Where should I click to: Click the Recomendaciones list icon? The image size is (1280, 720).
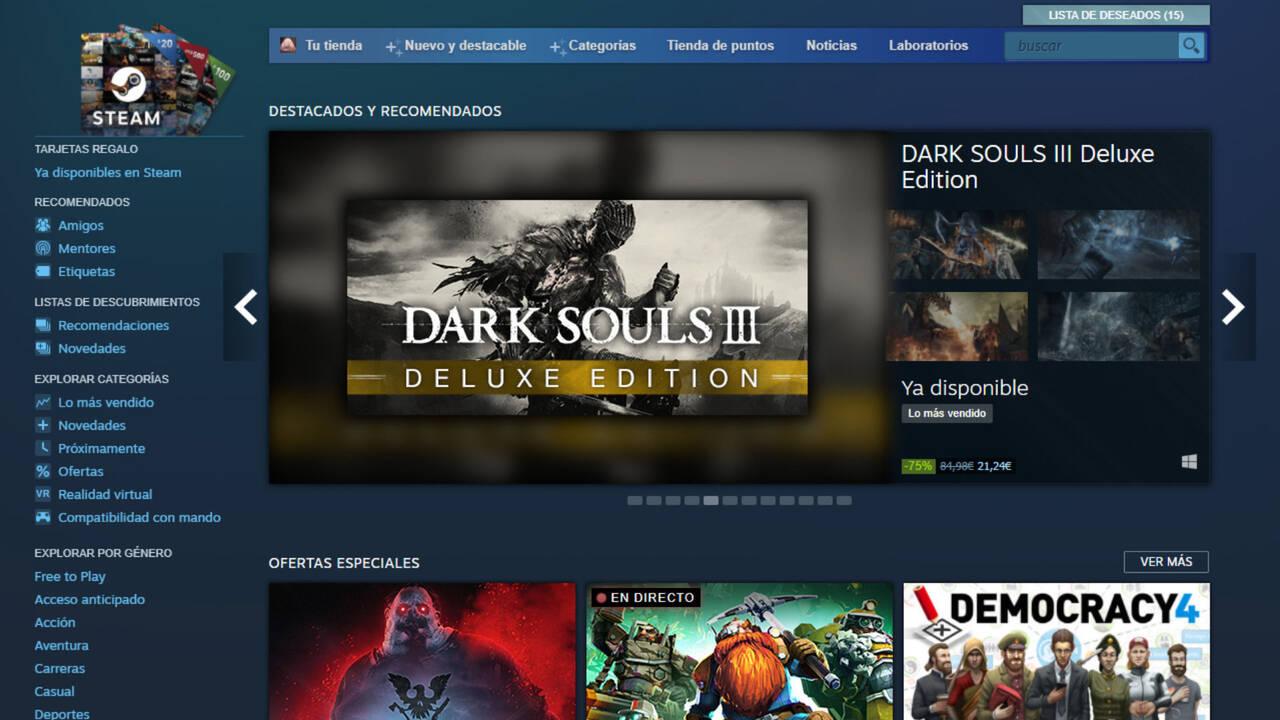click(x=43, y=325)
